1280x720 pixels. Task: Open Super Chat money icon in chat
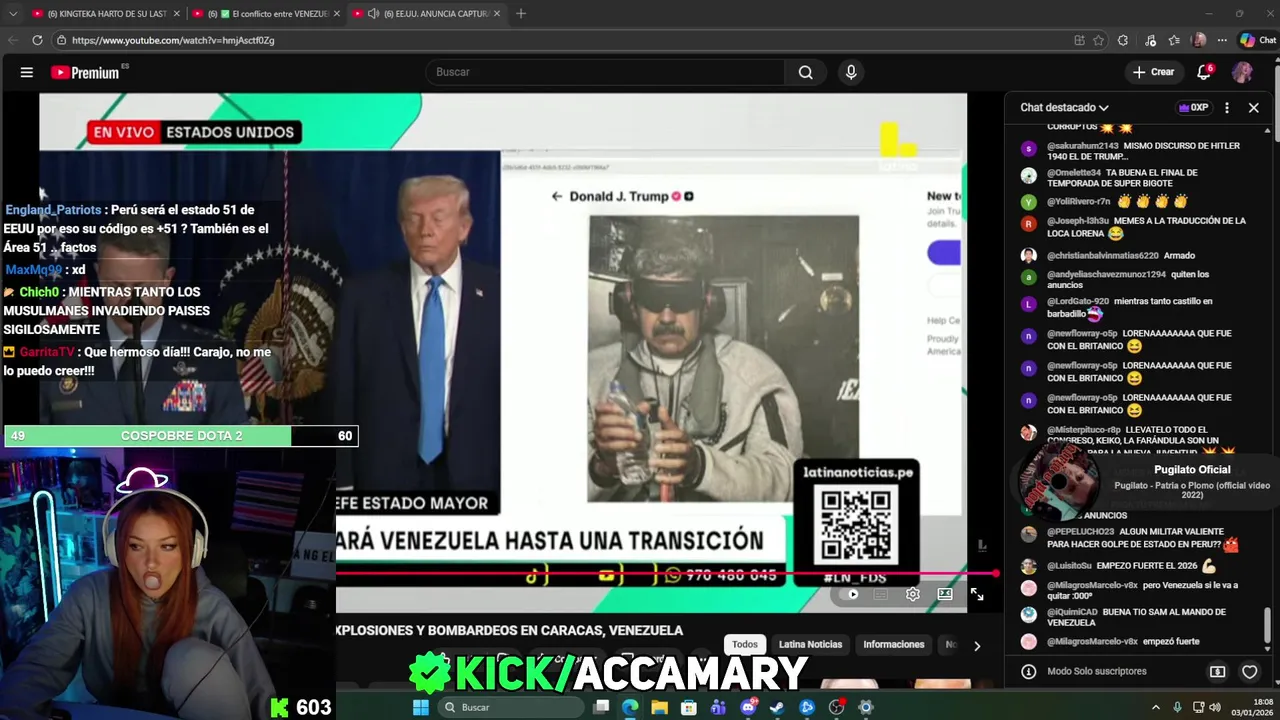coord(1217,672)
